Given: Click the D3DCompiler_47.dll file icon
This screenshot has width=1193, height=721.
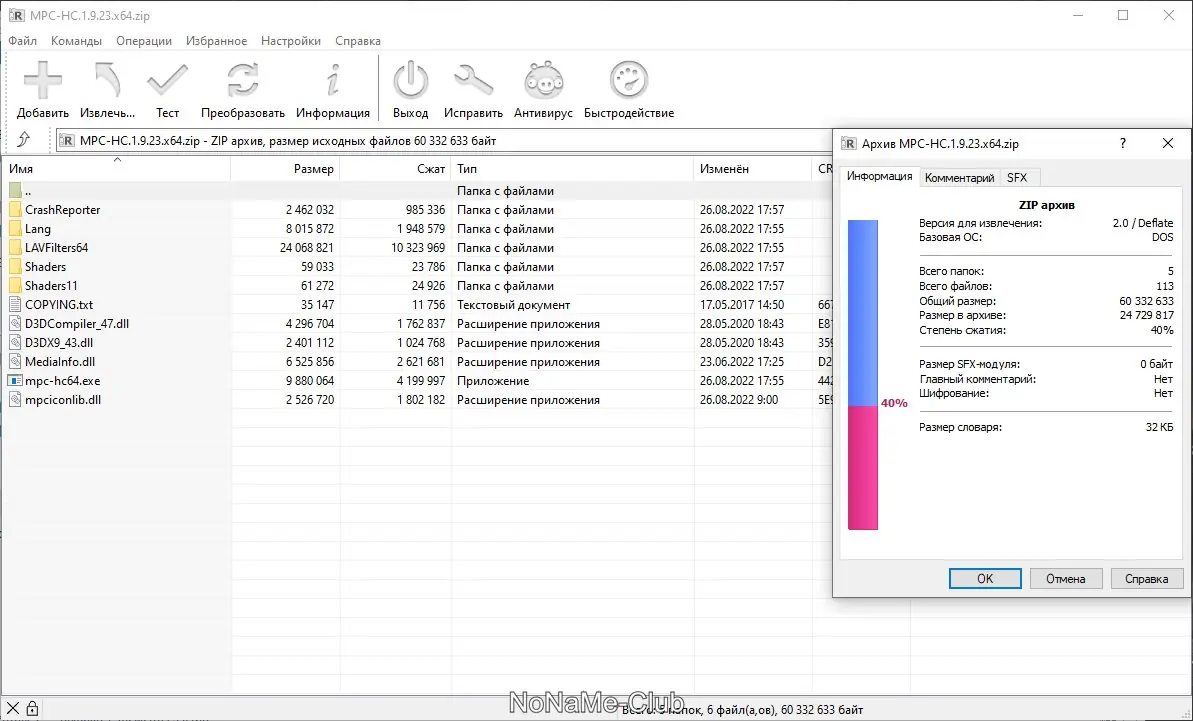Looking at the screenshot, I should (x=15, y=324).
